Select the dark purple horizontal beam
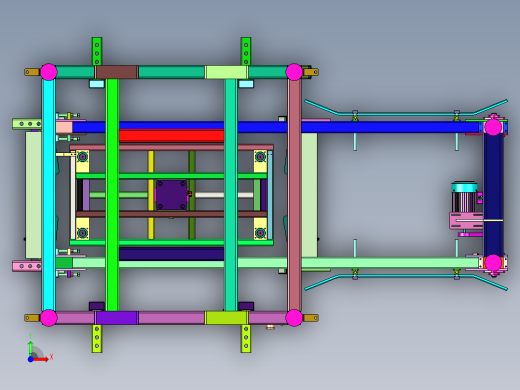The image size is (520, 390). [x=171, y=253]
